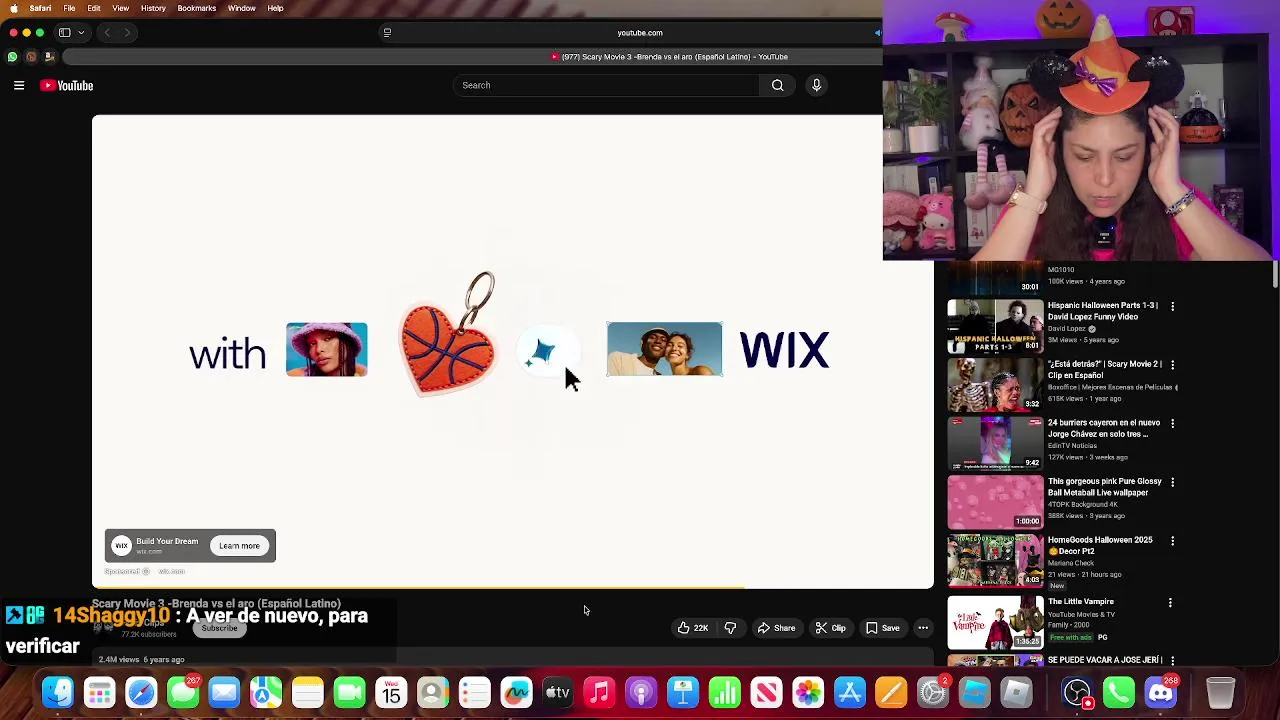Click the youtube.com address bar

point(640,33)
